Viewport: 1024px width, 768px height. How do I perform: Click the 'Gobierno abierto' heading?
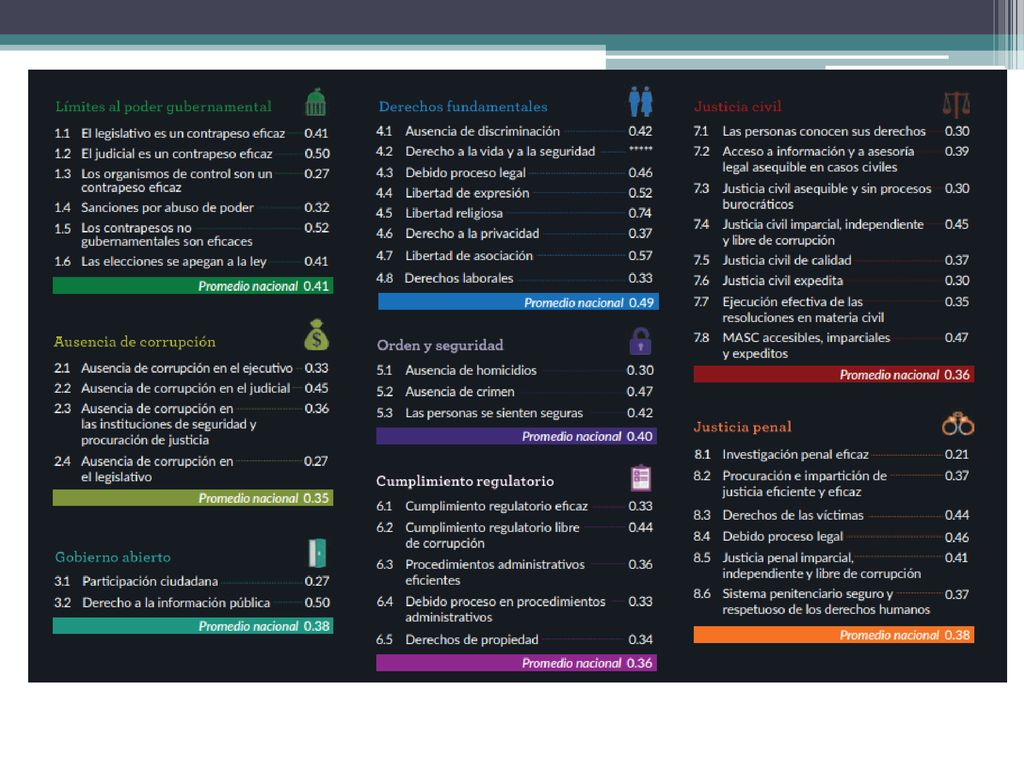(x=113, y=557)
